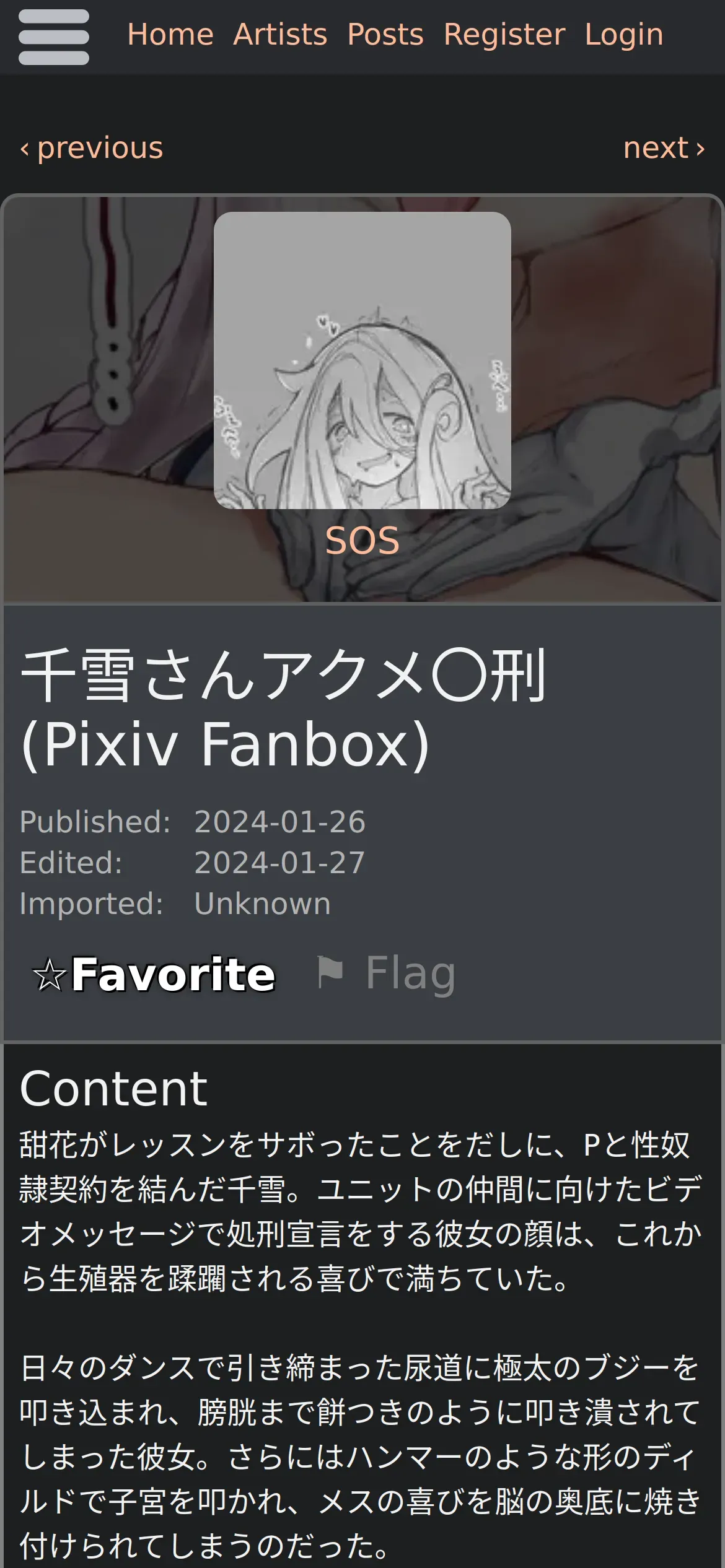
Task: Select the Published date 2024-01-26
Action: click(x=280, y=822)
